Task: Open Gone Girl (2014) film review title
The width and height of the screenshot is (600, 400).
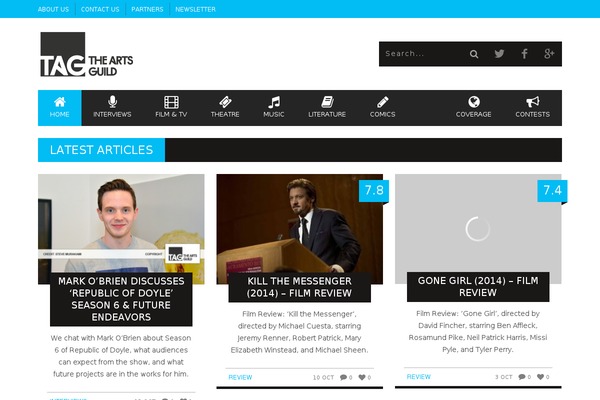Action: [x=478, y=287]
